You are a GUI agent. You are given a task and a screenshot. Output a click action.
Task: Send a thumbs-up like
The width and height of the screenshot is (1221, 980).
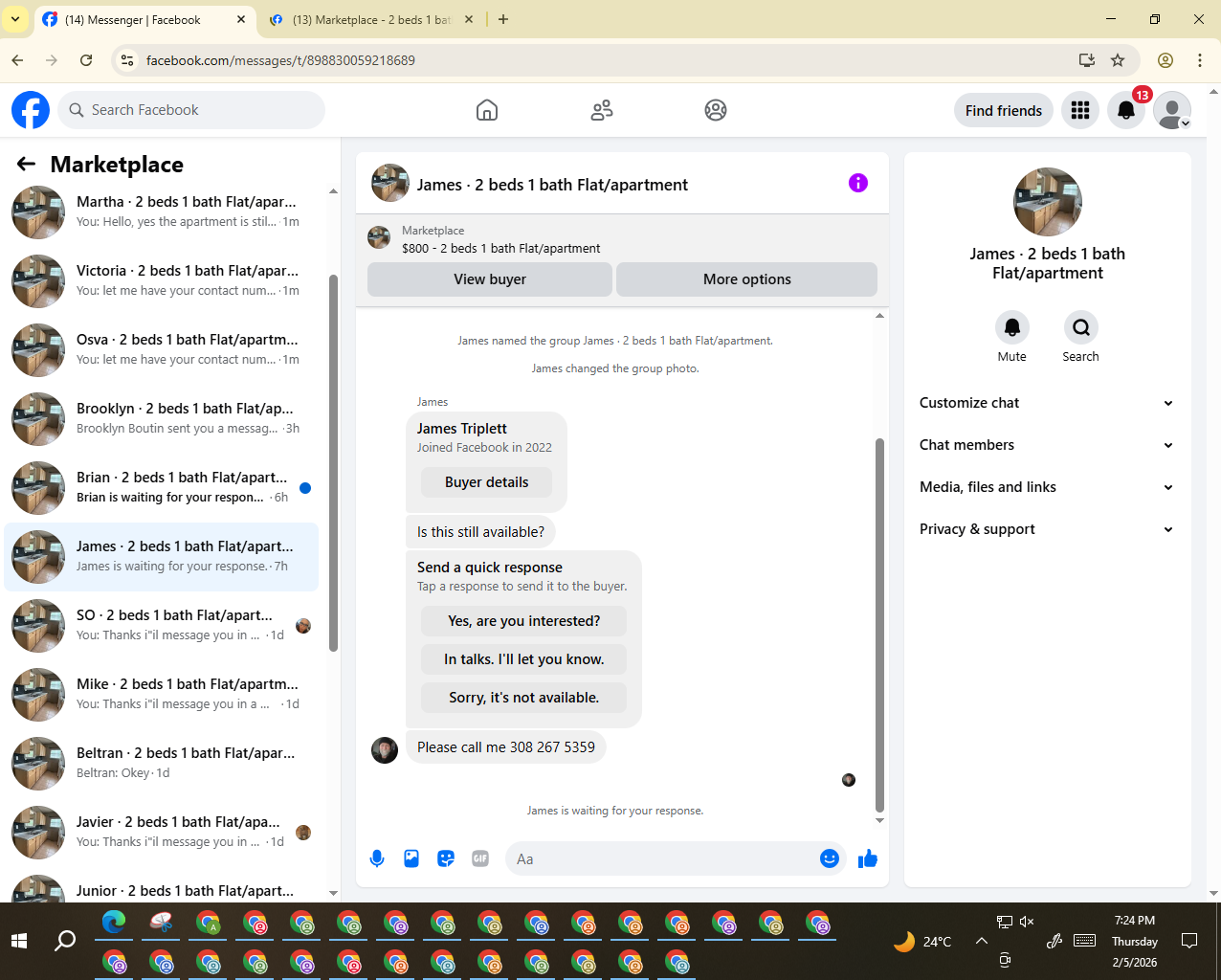[868, 858]
